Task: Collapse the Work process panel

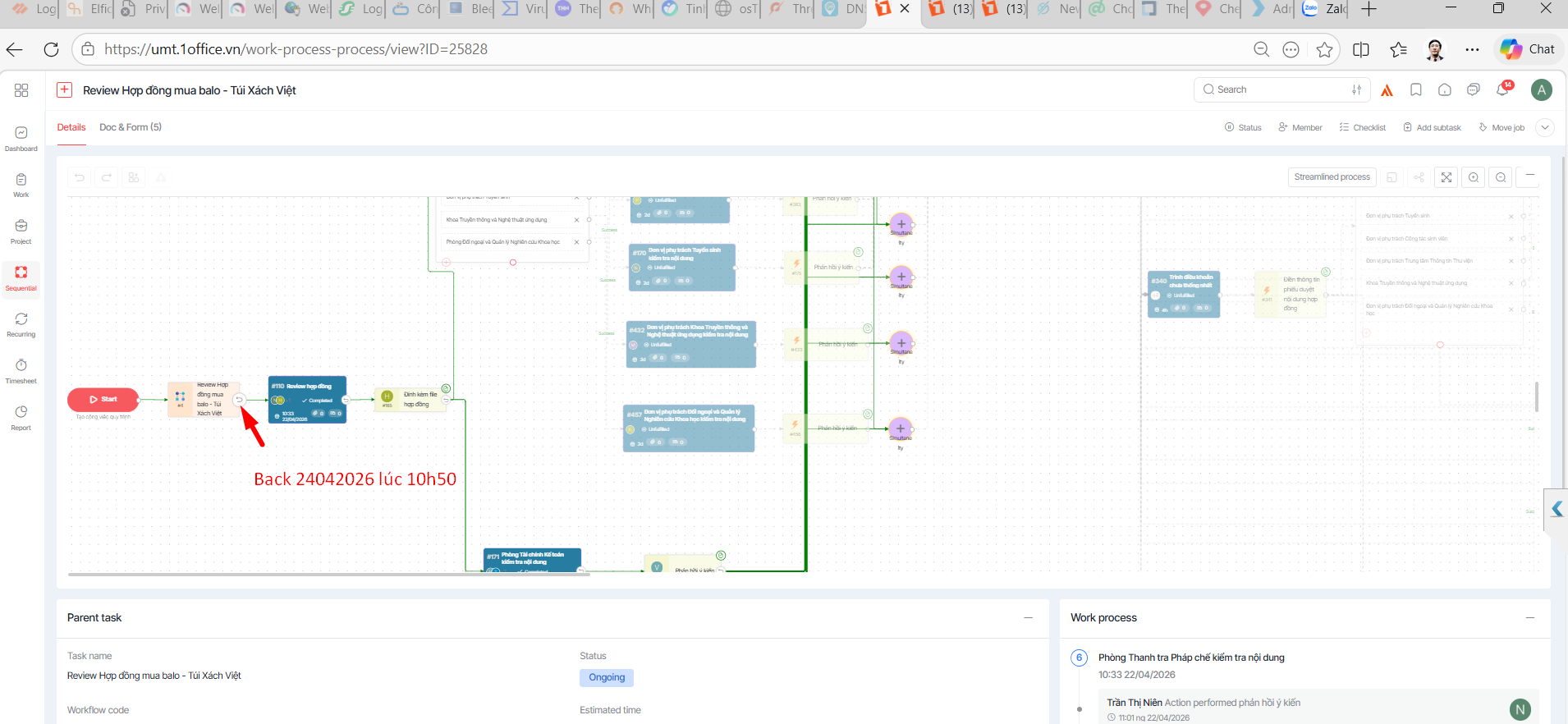Action: coord(1530,617)
